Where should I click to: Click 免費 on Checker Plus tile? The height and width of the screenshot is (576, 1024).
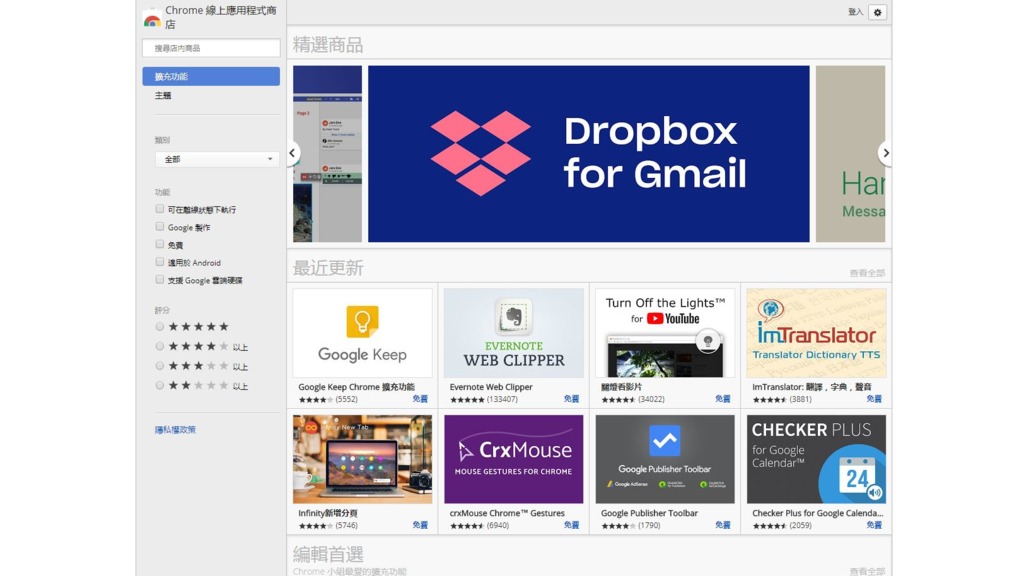pyautogui.click(x=874, y=525)
